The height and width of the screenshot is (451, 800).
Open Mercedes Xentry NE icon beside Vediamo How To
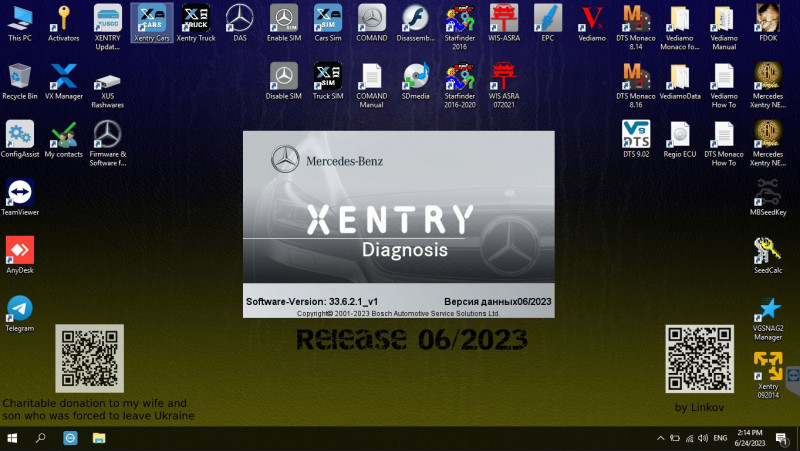768,86
